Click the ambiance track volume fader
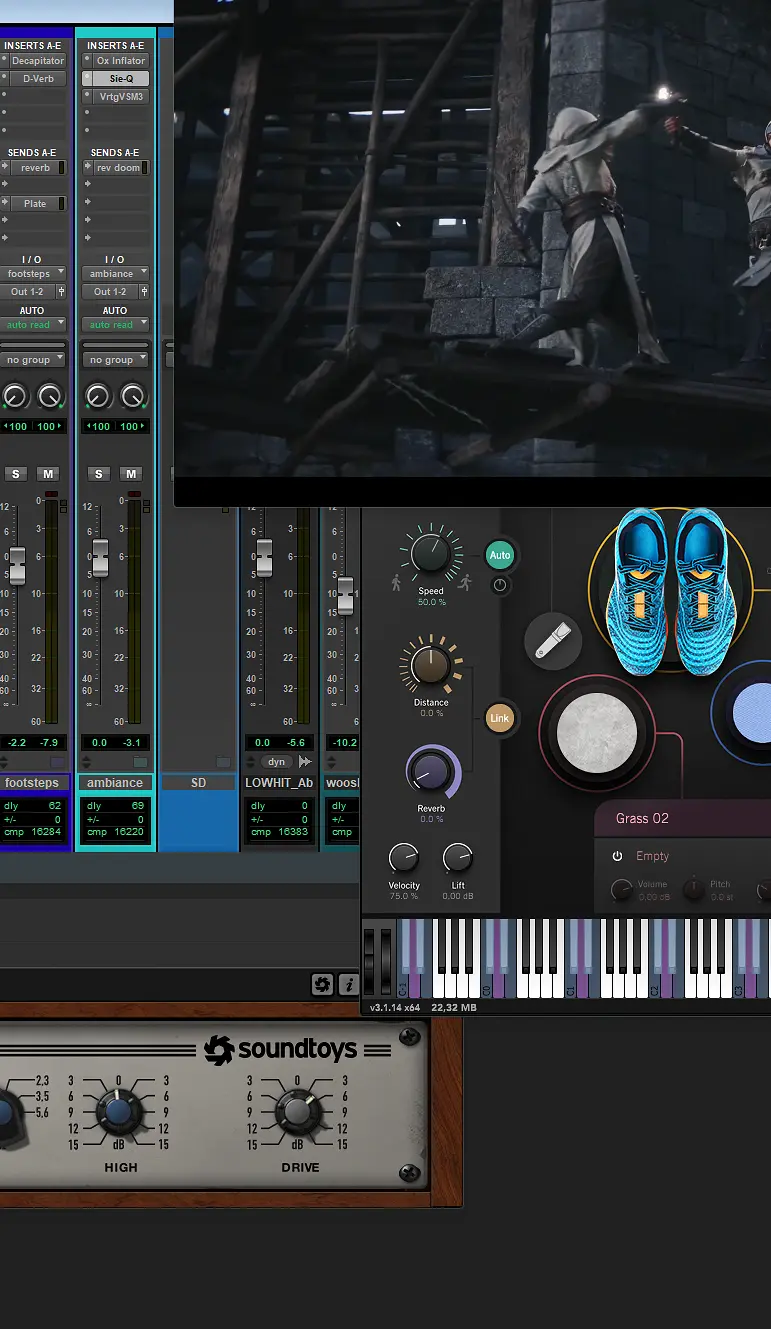The height and width of the screenshot is (1329, 771). 100,558
